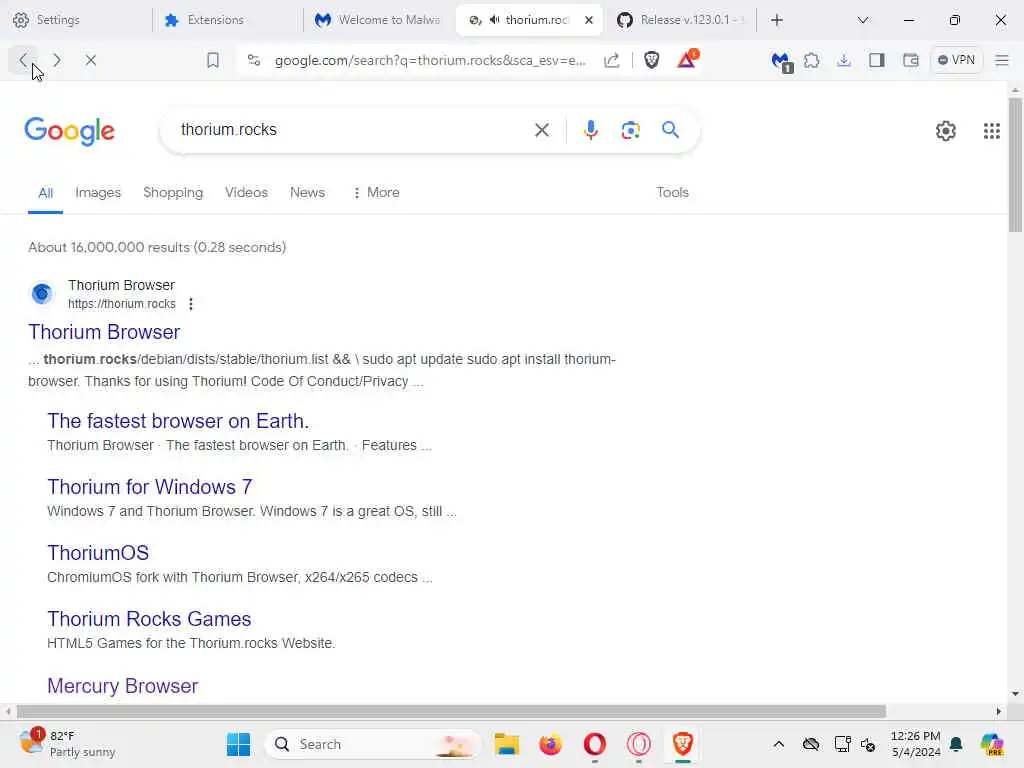Screen dimensions: 1024x768
Task: Start voice search with microphone icon
Action: [590, 130]
